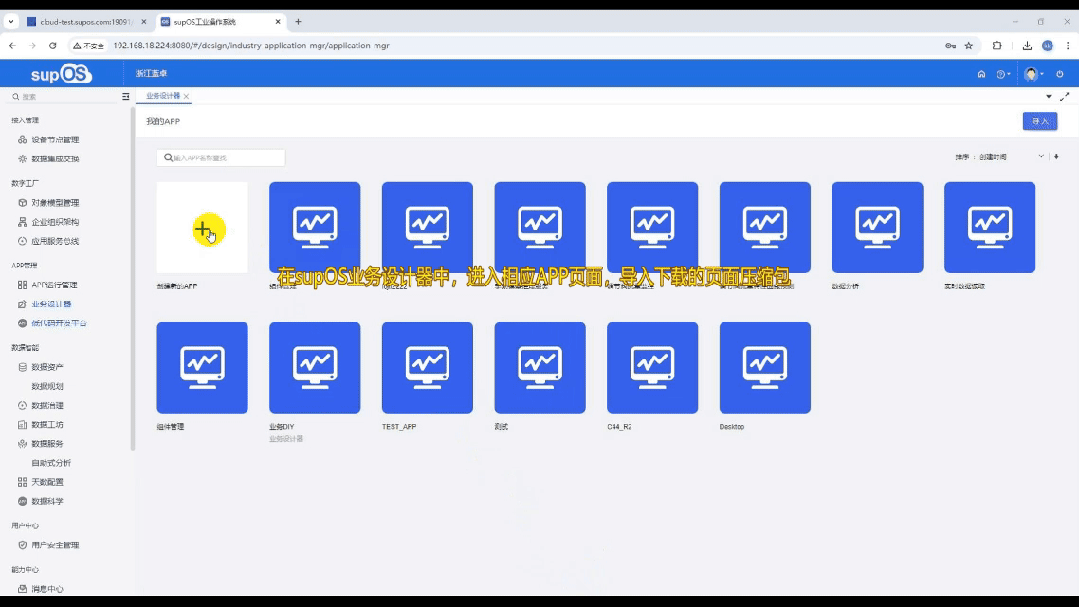Image resolution: width=1079 pixels, height=607 pixels.
Task: Open the 业务DIY app tile
Action: point(314,368)
